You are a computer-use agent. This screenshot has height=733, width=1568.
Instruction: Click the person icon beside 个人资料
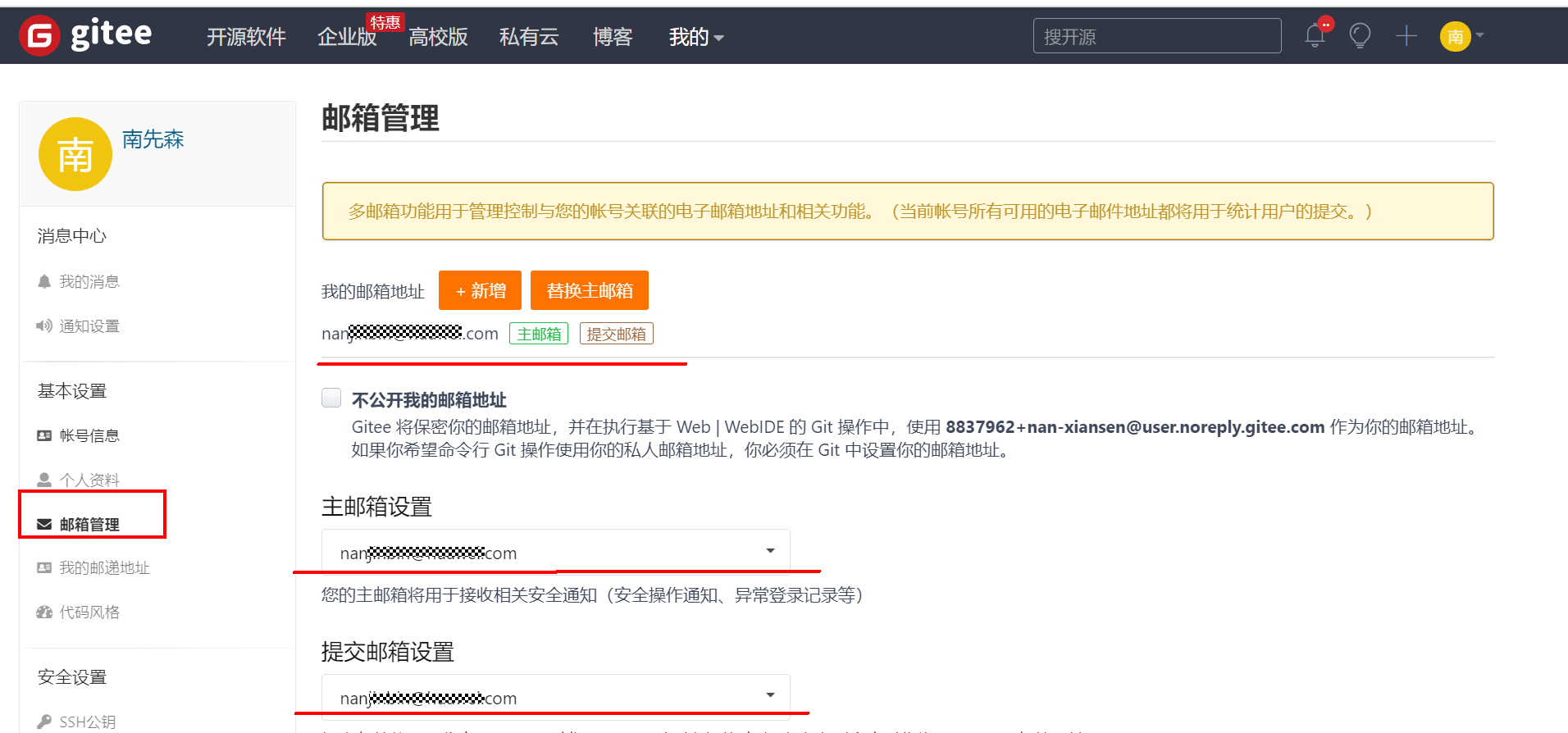(x=44, y=480)
